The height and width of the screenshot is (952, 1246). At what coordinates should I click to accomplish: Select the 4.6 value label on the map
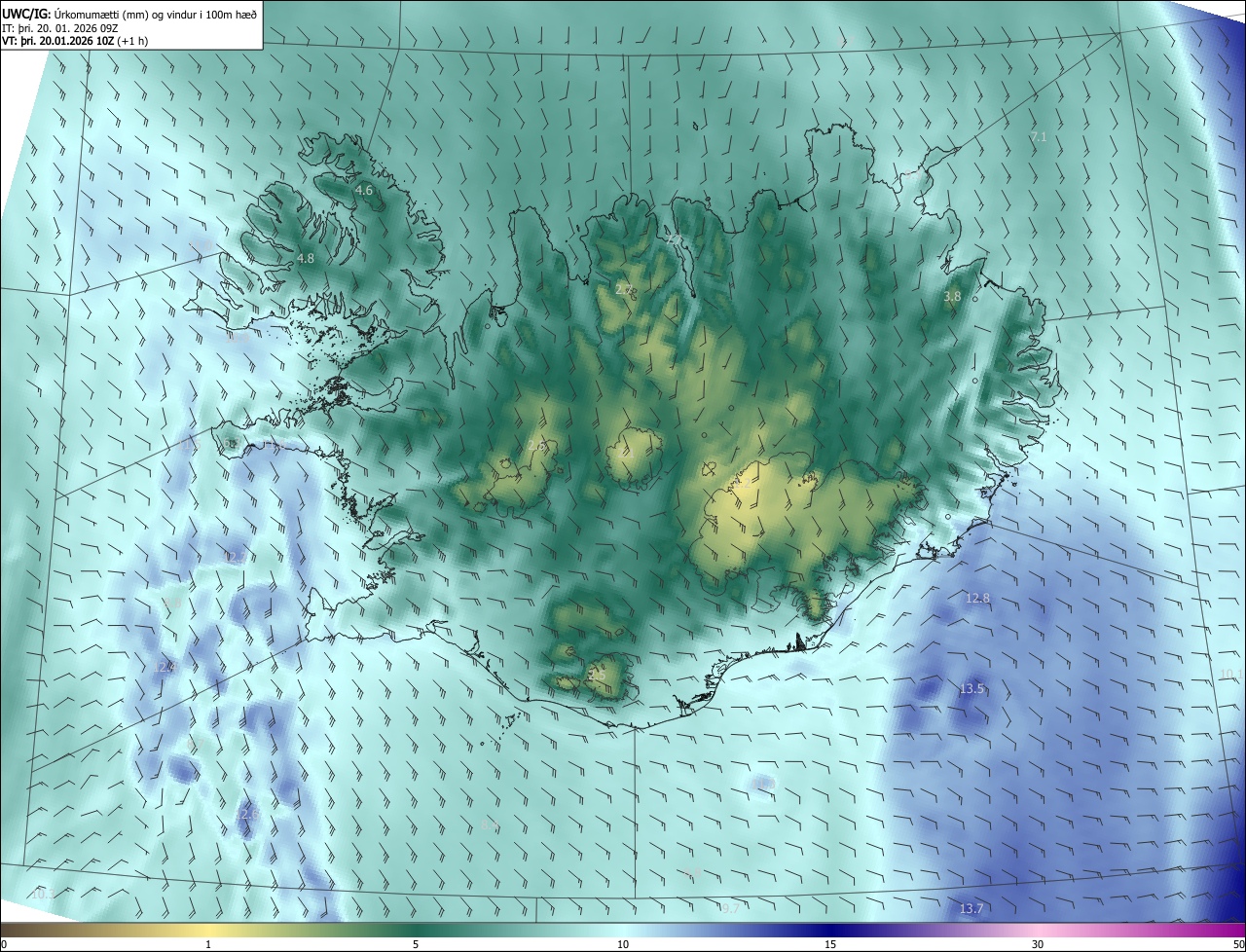point(364,191)
